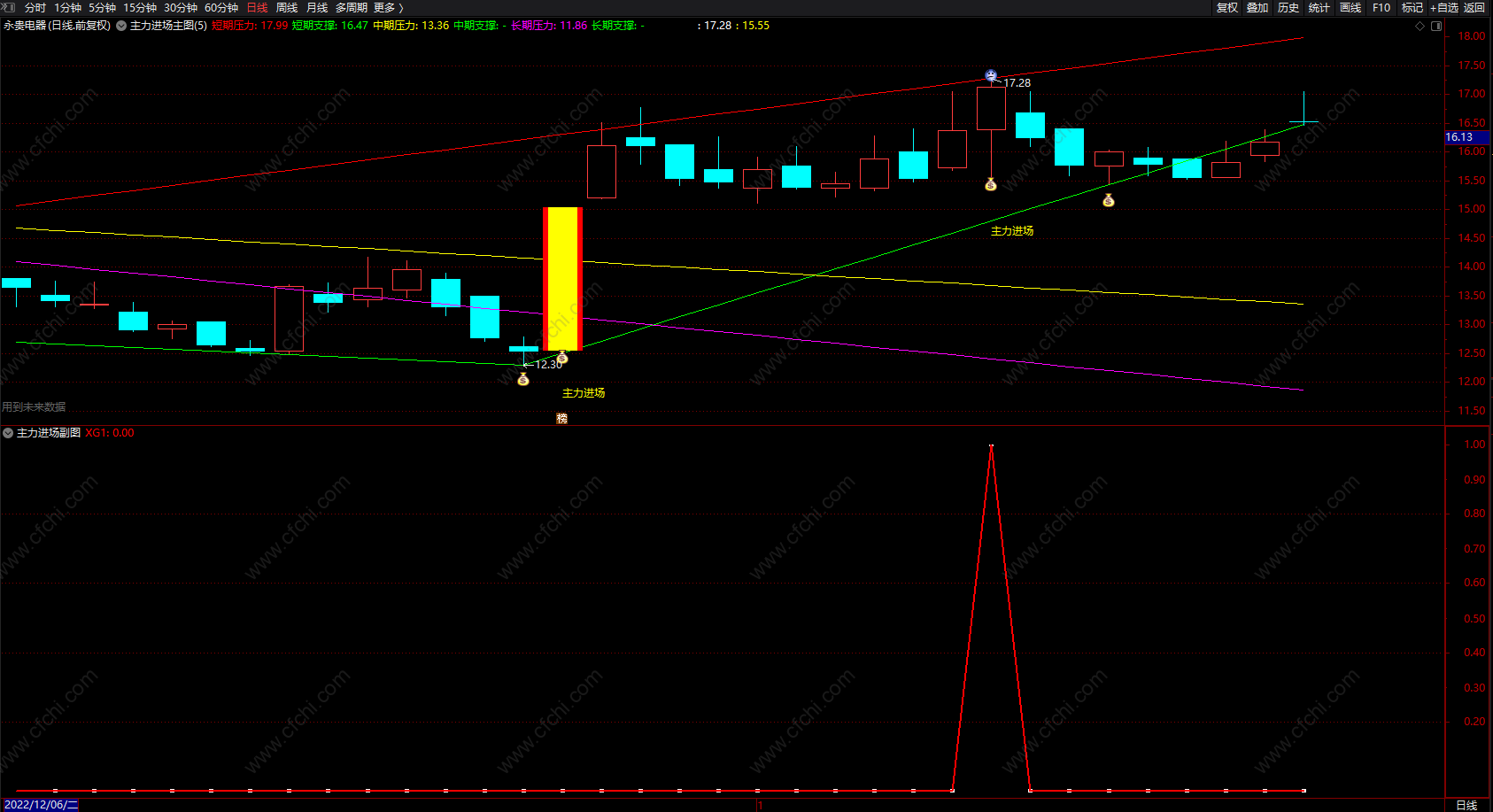
Task: Click the +自选 add to watchlist button
Action: coord(1443,7)
